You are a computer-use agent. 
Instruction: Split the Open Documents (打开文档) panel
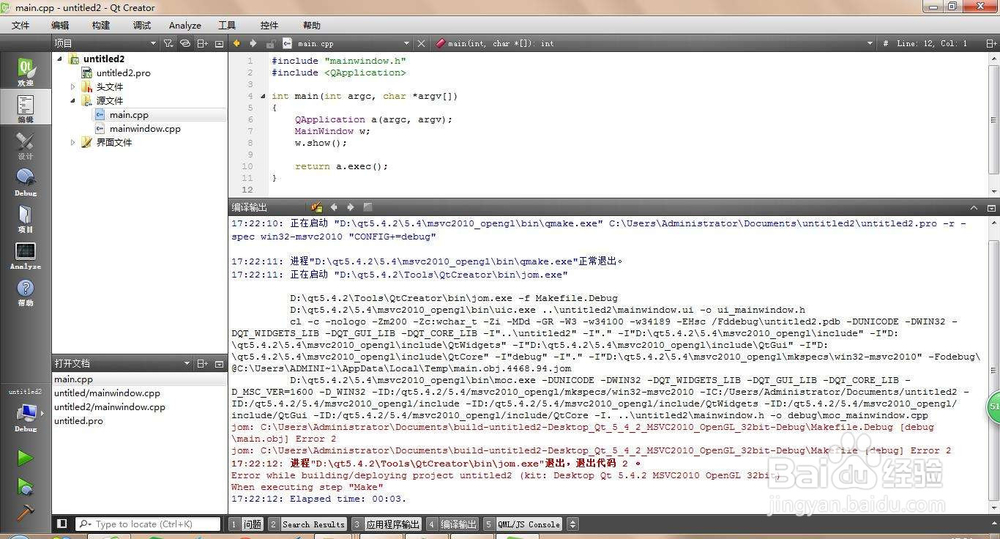(x=202, y=364)
